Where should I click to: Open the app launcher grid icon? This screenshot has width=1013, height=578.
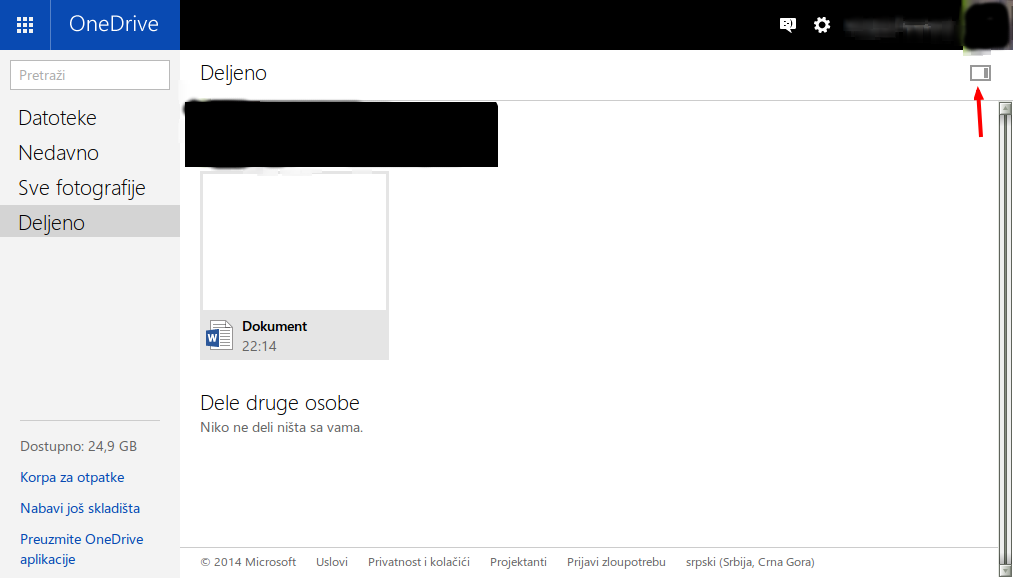25,25
